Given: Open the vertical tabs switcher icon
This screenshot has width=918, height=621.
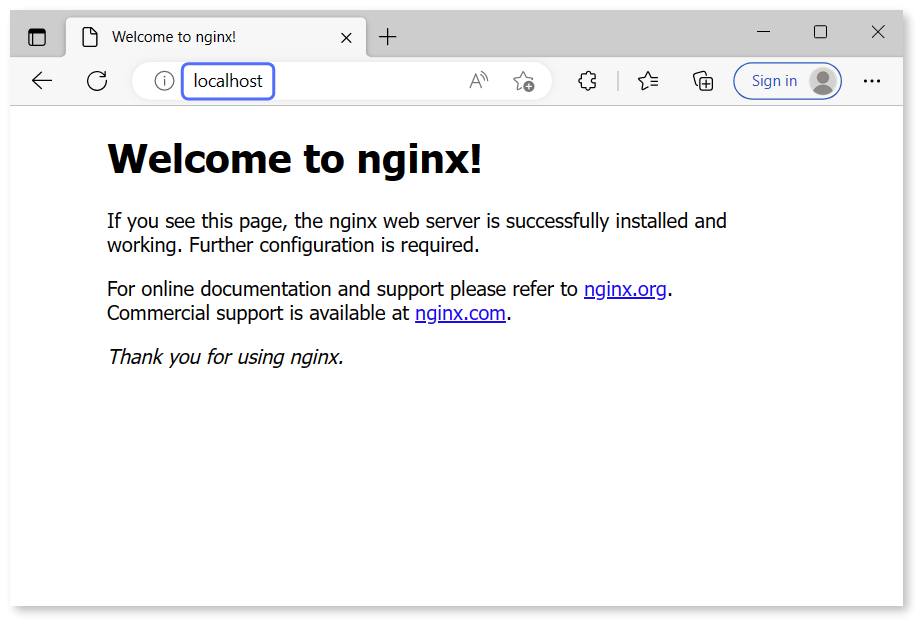Looking at the screenshot, I should tap(37, 36).
